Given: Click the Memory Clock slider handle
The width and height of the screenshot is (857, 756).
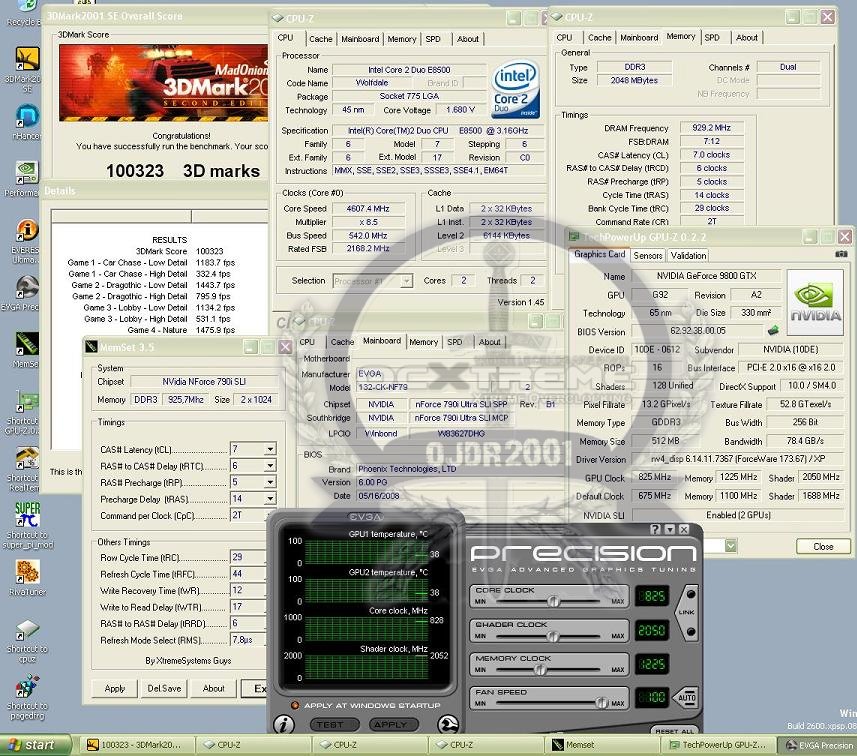Looking at the screenshot, I should tap(540, 670).
